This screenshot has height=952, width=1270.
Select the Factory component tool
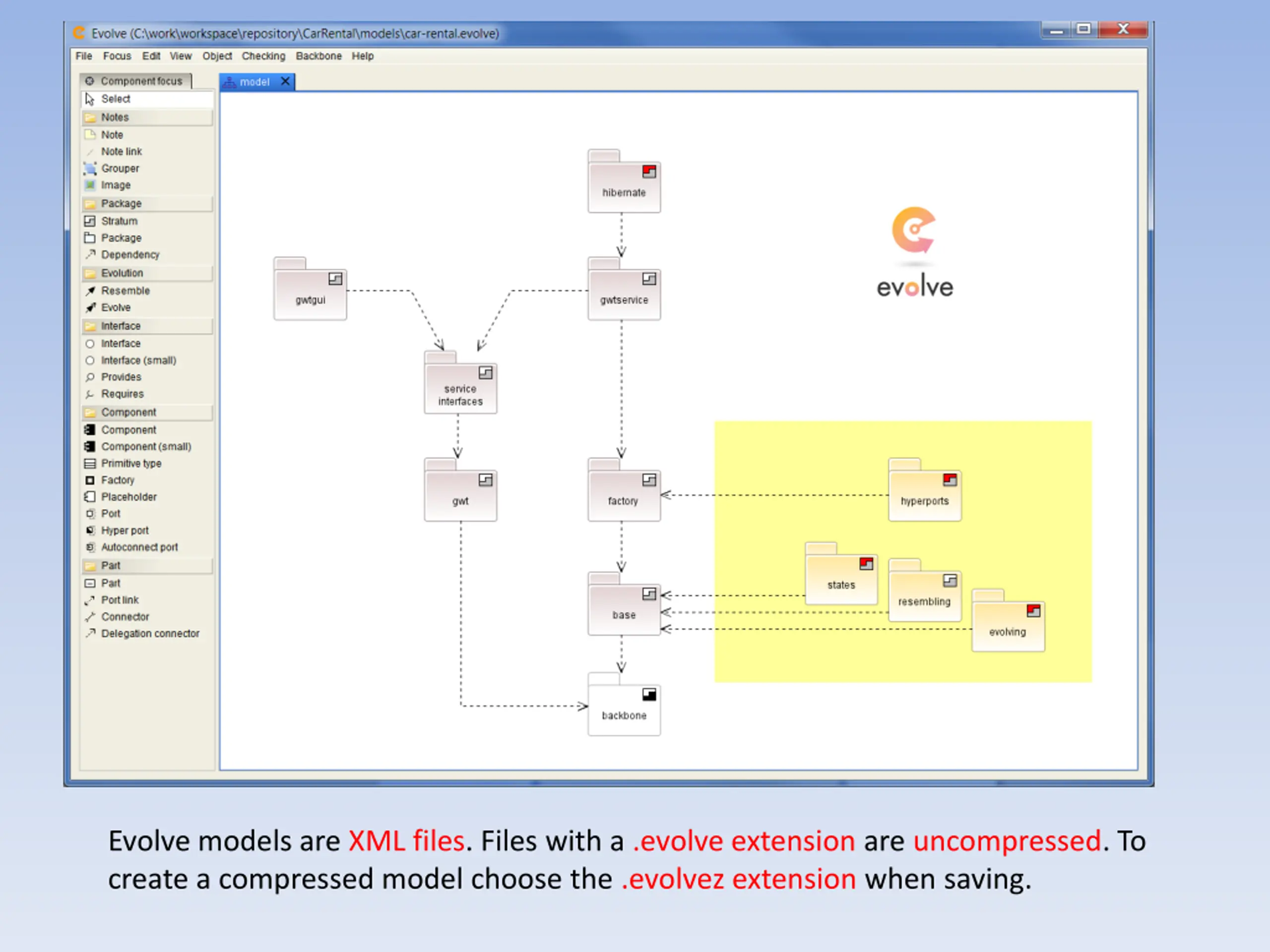117,480
